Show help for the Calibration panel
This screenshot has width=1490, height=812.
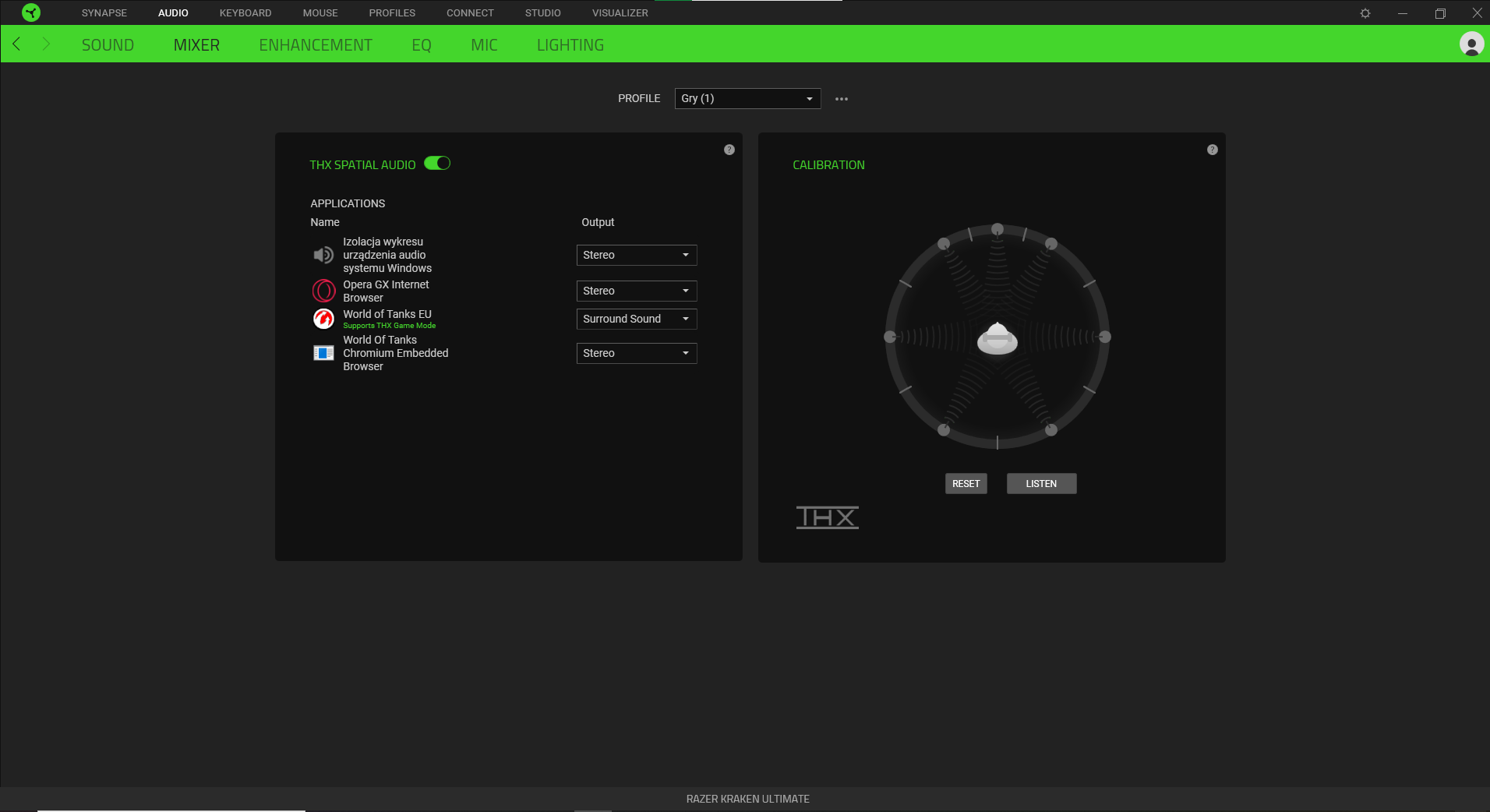[x=1213, y=150]
